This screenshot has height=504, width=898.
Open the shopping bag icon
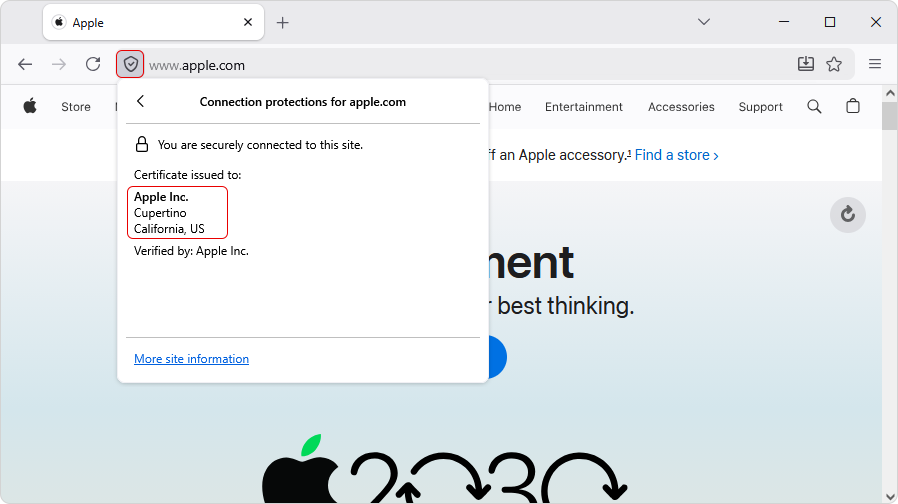(853, 106)
